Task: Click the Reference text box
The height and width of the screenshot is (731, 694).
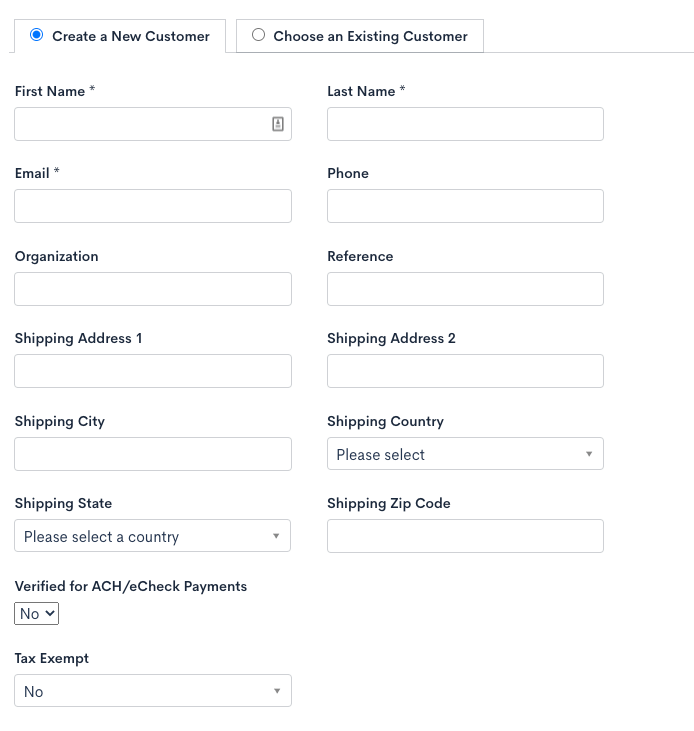Action: tap(465, 289)
